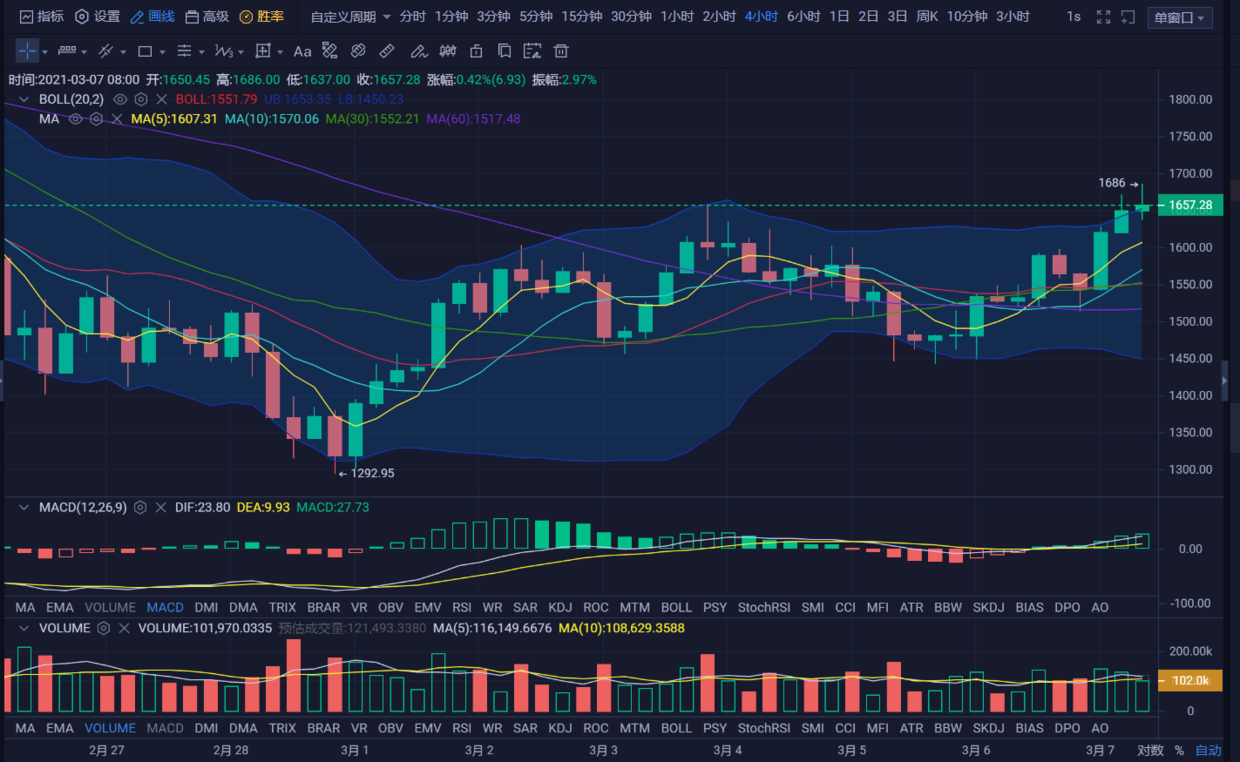Collapse the MACD indicator panel chevron

[x=23, y=508]
